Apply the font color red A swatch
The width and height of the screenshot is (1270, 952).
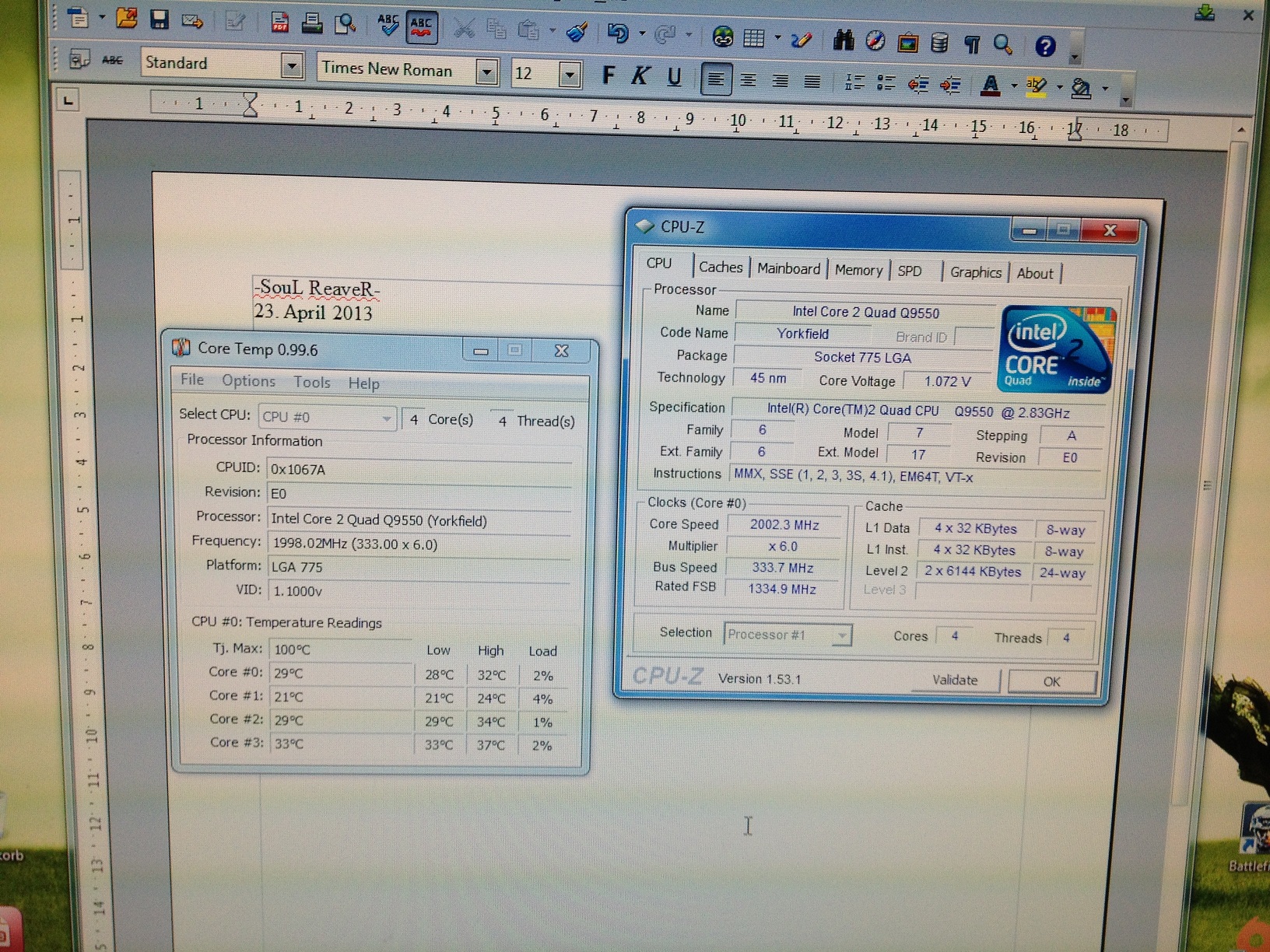coord(990,86)
